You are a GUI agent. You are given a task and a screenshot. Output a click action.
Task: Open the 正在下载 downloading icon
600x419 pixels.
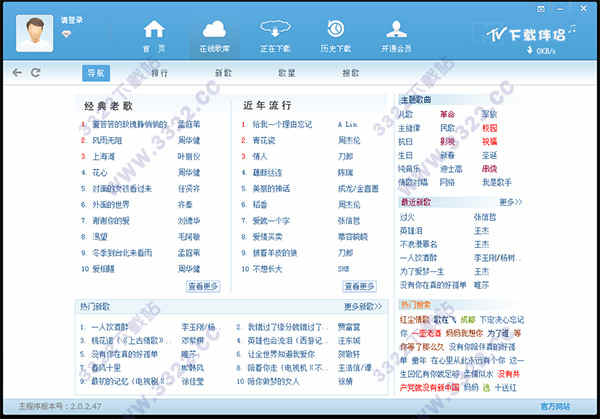[275, 36]
